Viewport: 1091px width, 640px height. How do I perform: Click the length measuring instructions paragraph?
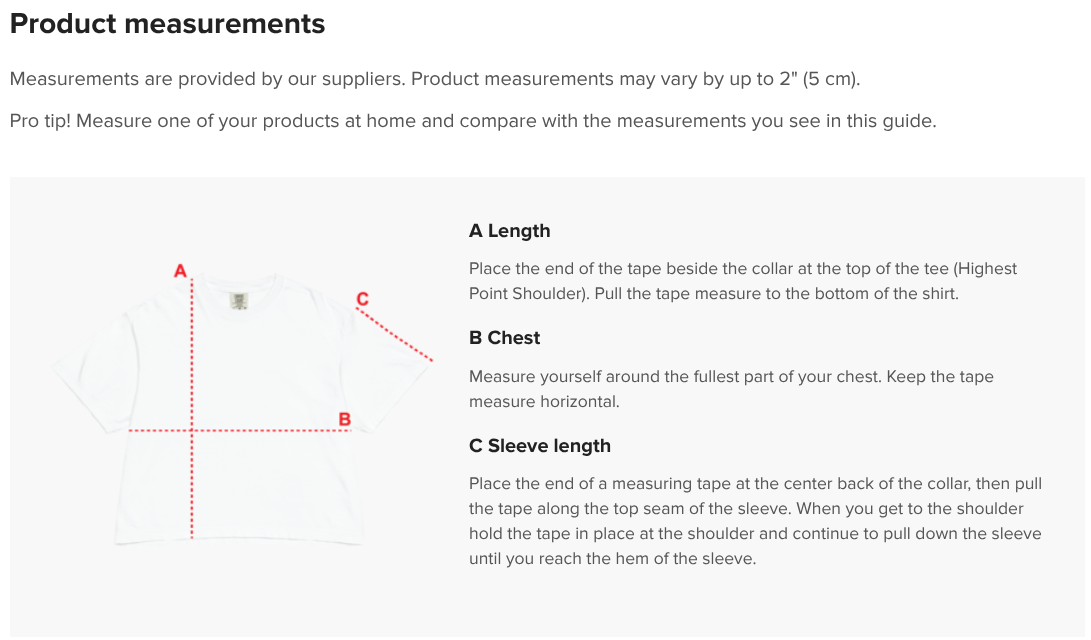[742, 281]
